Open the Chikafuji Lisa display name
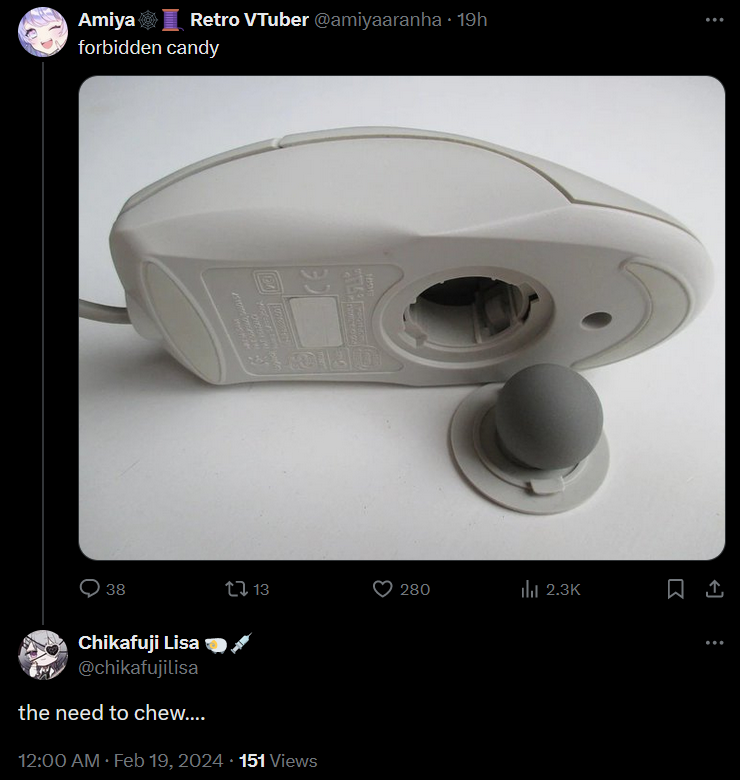 [138, 643]
